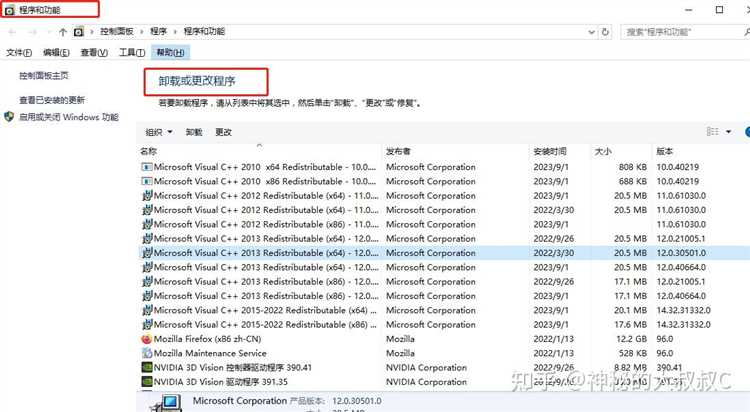Click icon of Visual C++ 2015-2022 (x64) row
The width and height of the screenshot is (750, 412).
click(x=147, y=310)
